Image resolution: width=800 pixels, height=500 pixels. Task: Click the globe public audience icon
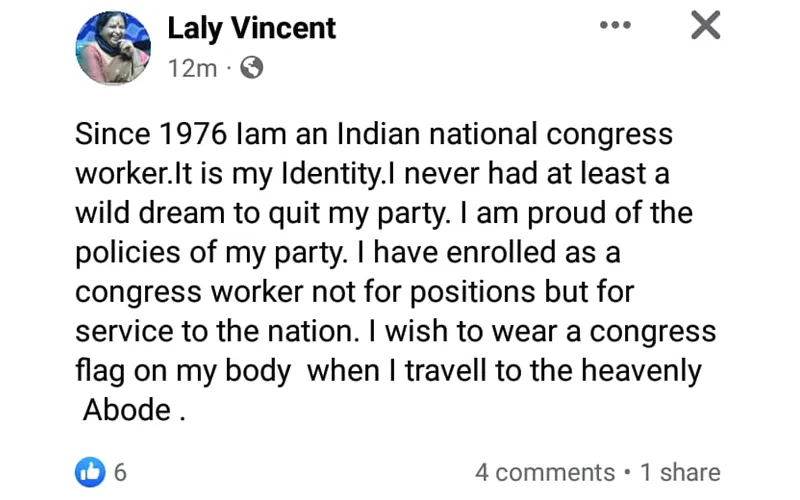(x=252, y=67)
